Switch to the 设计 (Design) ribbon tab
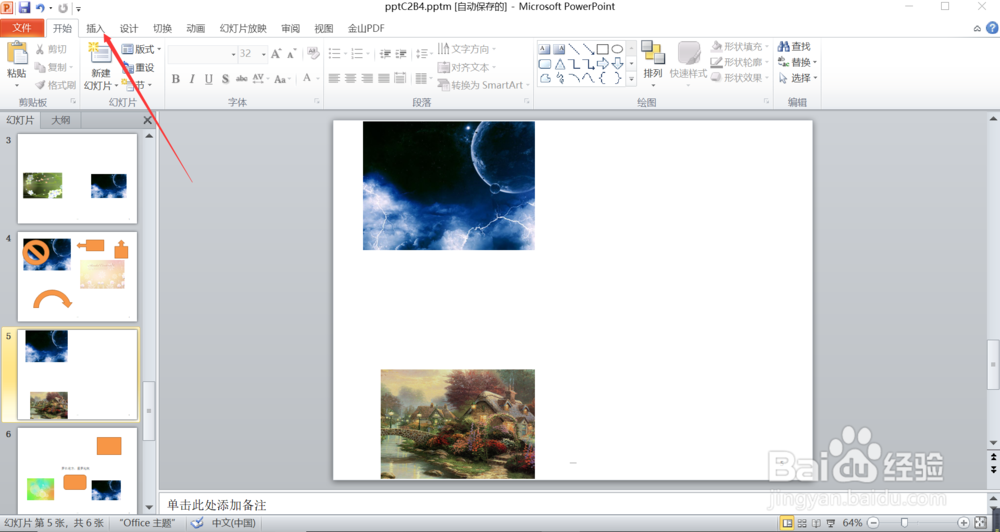Image resolution: width=1000 pixels, height=532 pixels. pyautogui.click(x=129, y=28)
